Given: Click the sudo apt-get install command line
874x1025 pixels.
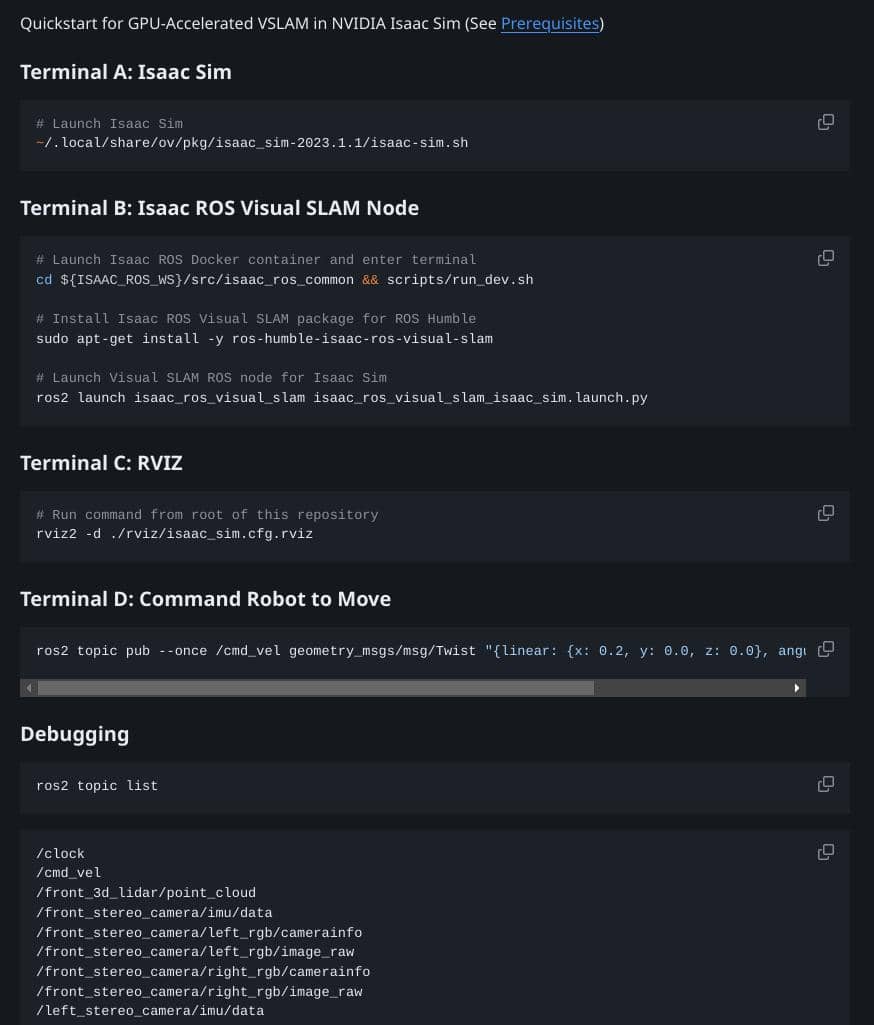Looking at the screenshot, I should [x=264, y=338].
